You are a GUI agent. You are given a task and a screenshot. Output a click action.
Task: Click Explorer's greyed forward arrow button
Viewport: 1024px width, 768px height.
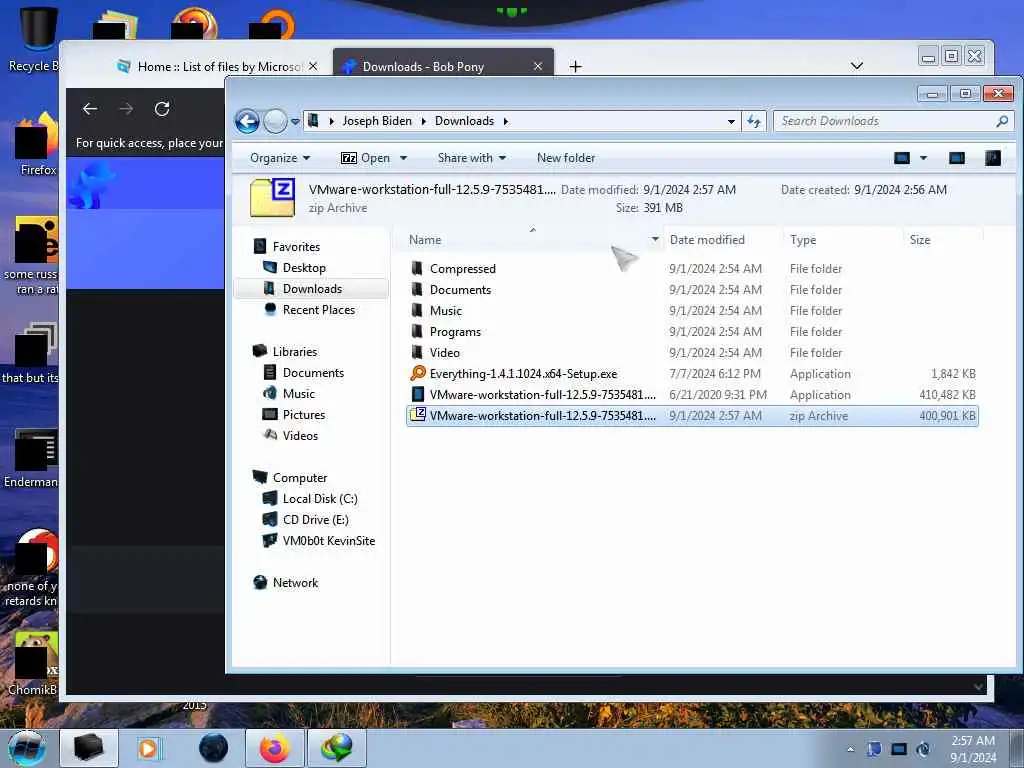click(x=276, y=121)
